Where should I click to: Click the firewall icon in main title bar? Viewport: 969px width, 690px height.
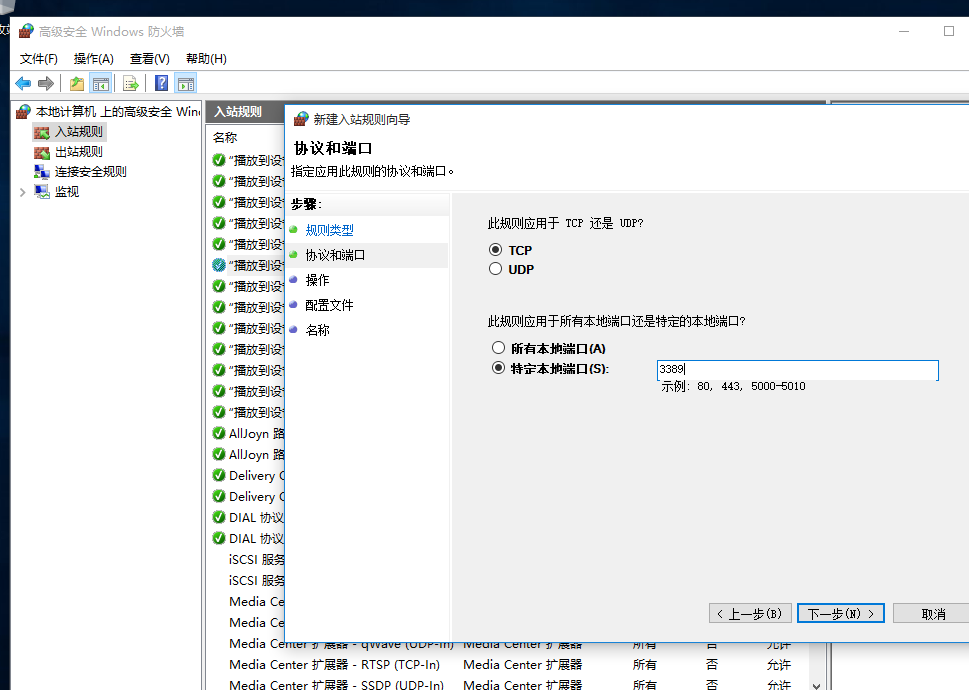[x=26, y=31]
